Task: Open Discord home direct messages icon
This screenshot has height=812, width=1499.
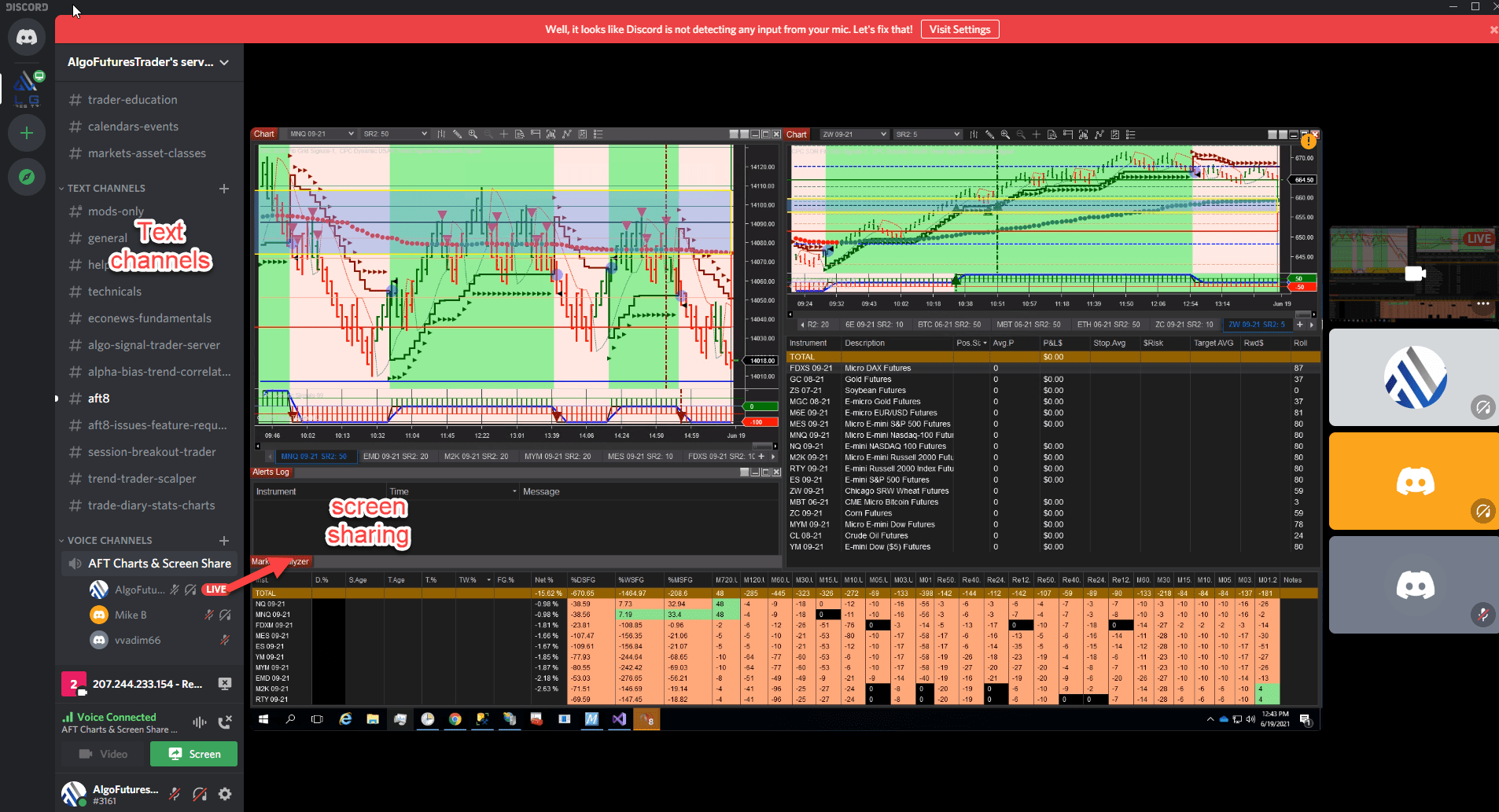Action: point(27,37)
